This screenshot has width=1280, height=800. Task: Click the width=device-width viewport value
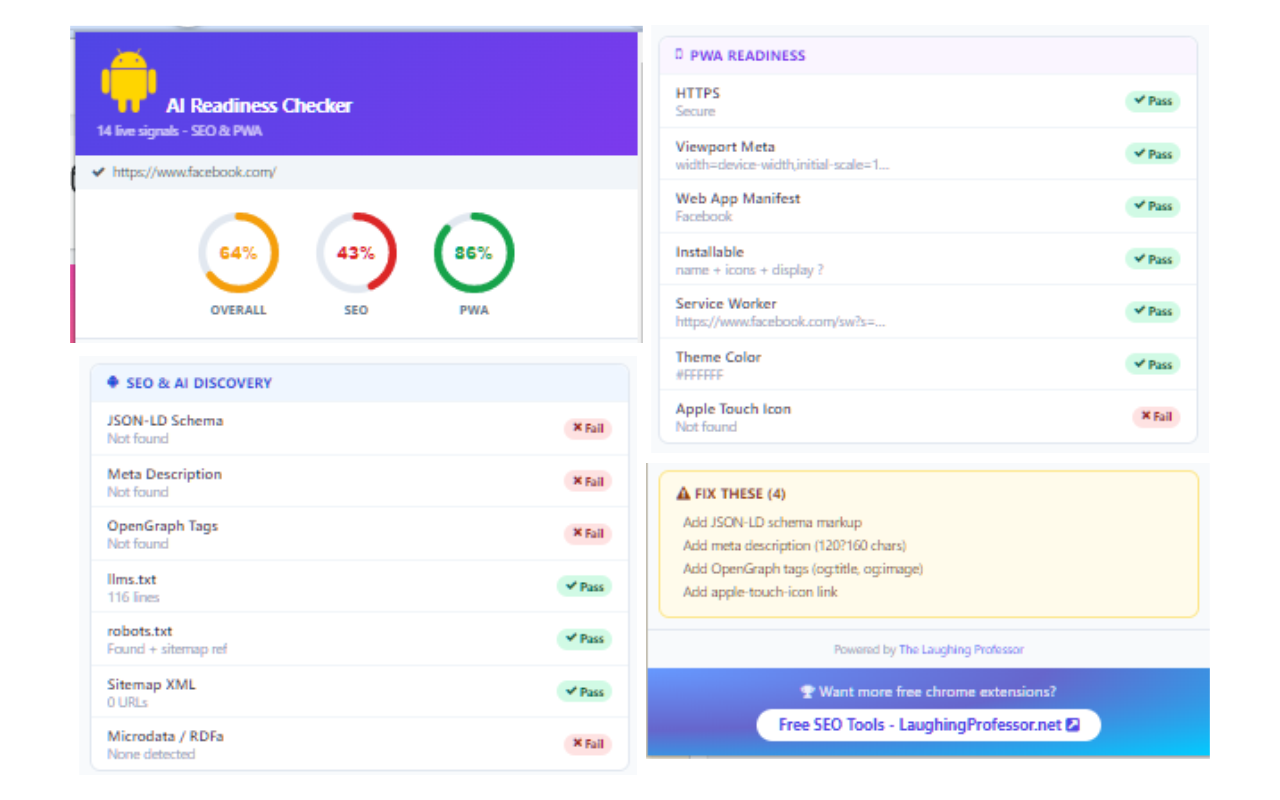point(782,164)
